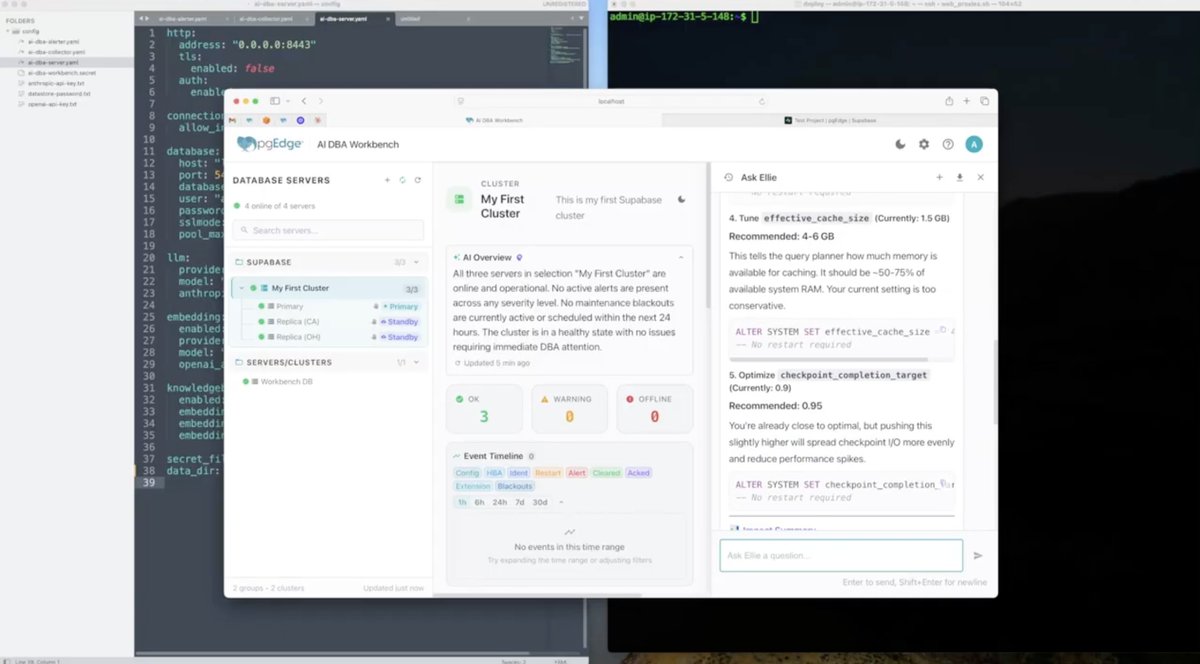Collapse the config folder in Sublime sidebar
This screenshot has width=1200, height=664.
point(10,31)
